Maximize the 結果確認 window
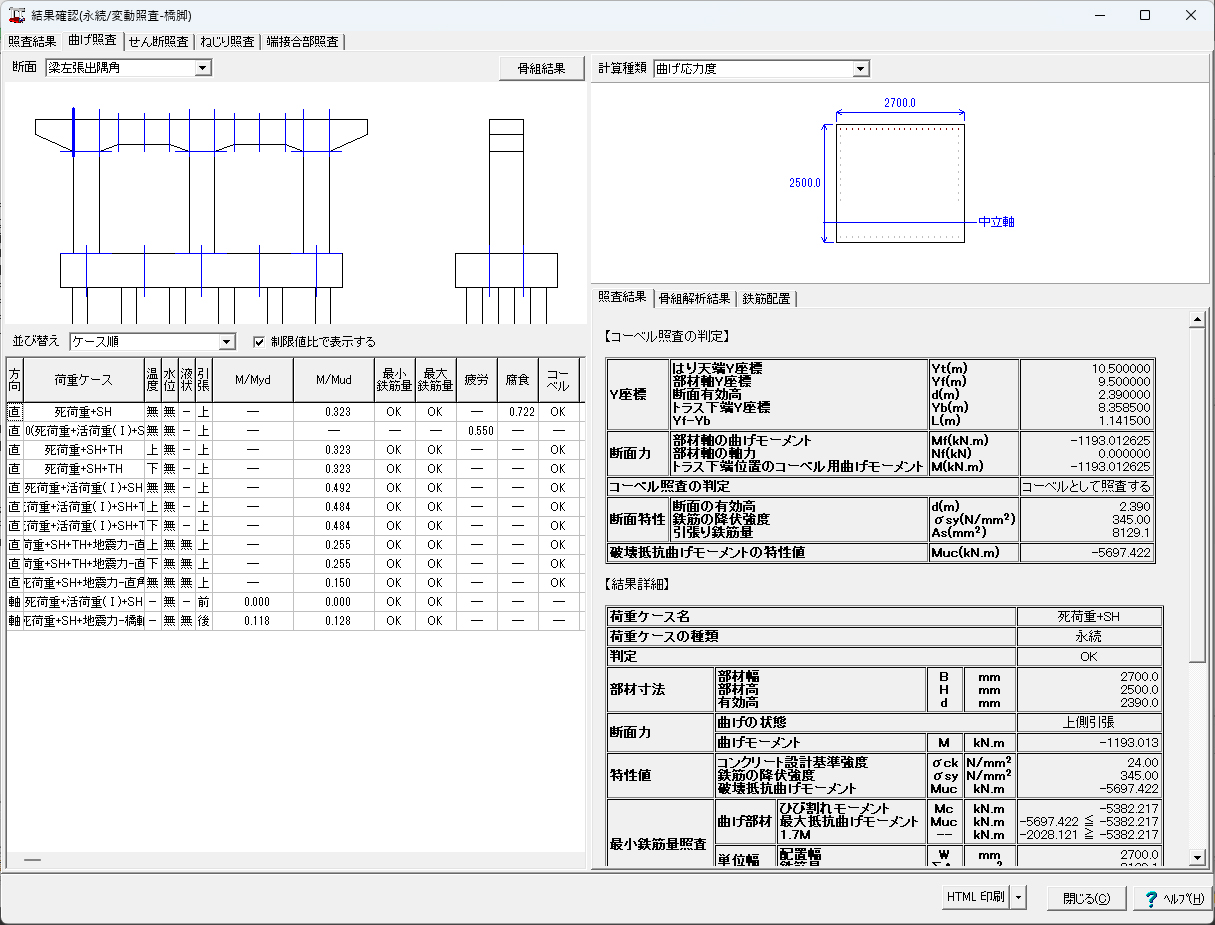 pos(1145,16)
